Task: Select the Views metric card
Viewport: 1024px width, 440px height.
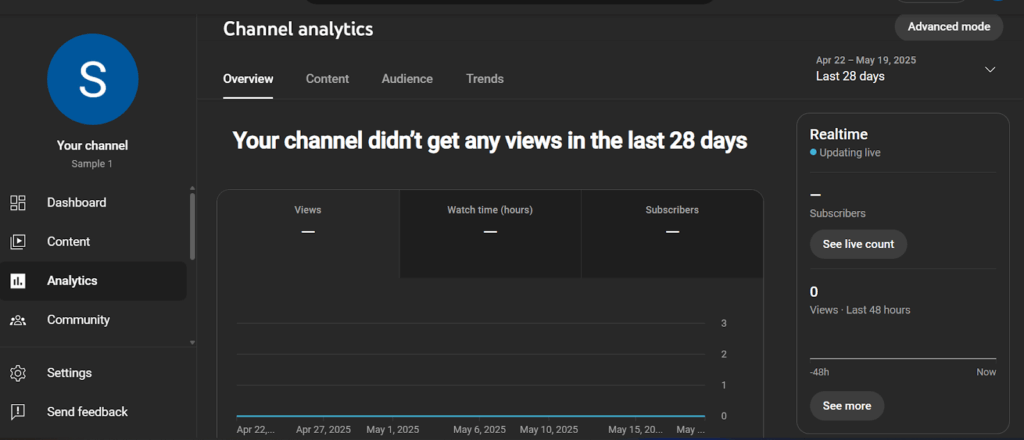Action: click(308, 222)
